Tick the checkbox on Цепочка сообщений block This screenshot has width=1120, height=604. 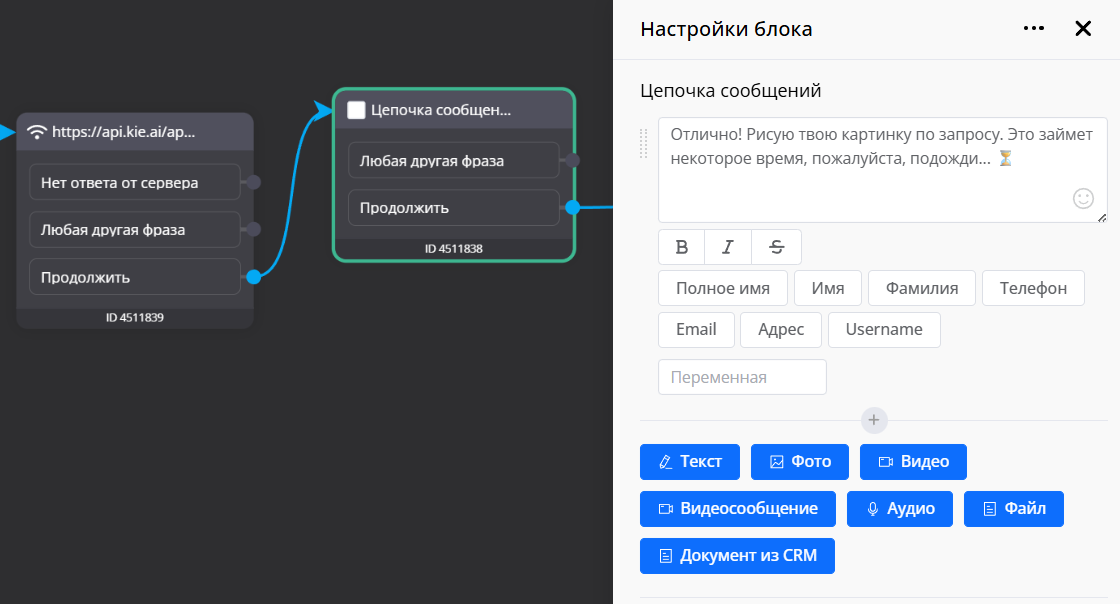[356, 110]
